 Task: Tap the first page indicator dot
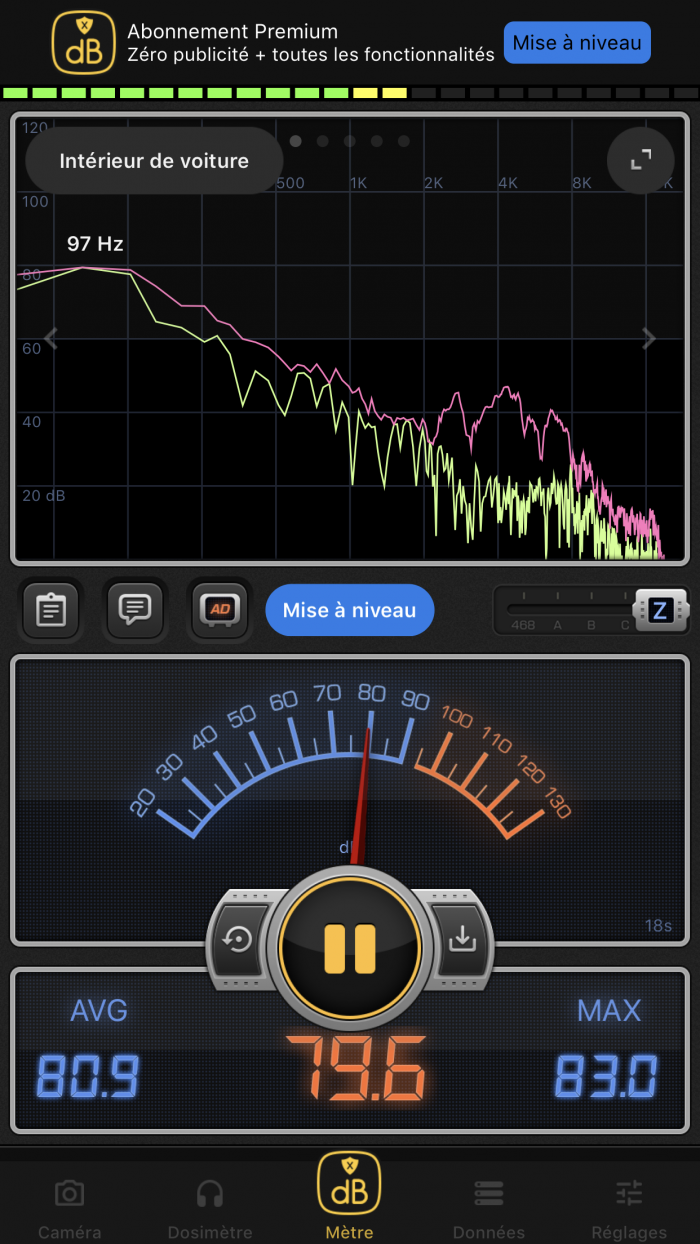(x=296, y=141)
